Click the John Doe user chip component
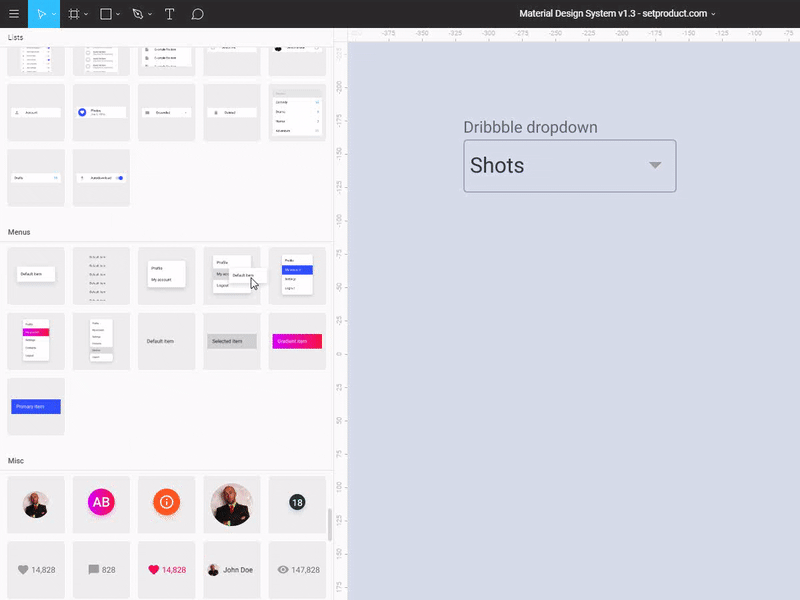Image resolution: width=800 pixels, height=600 pixels. click(x=231, y=568)
